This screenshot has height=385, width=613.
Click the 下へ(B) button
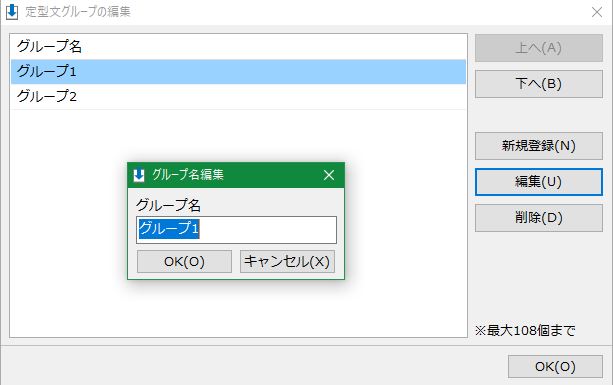pos(539,84)
